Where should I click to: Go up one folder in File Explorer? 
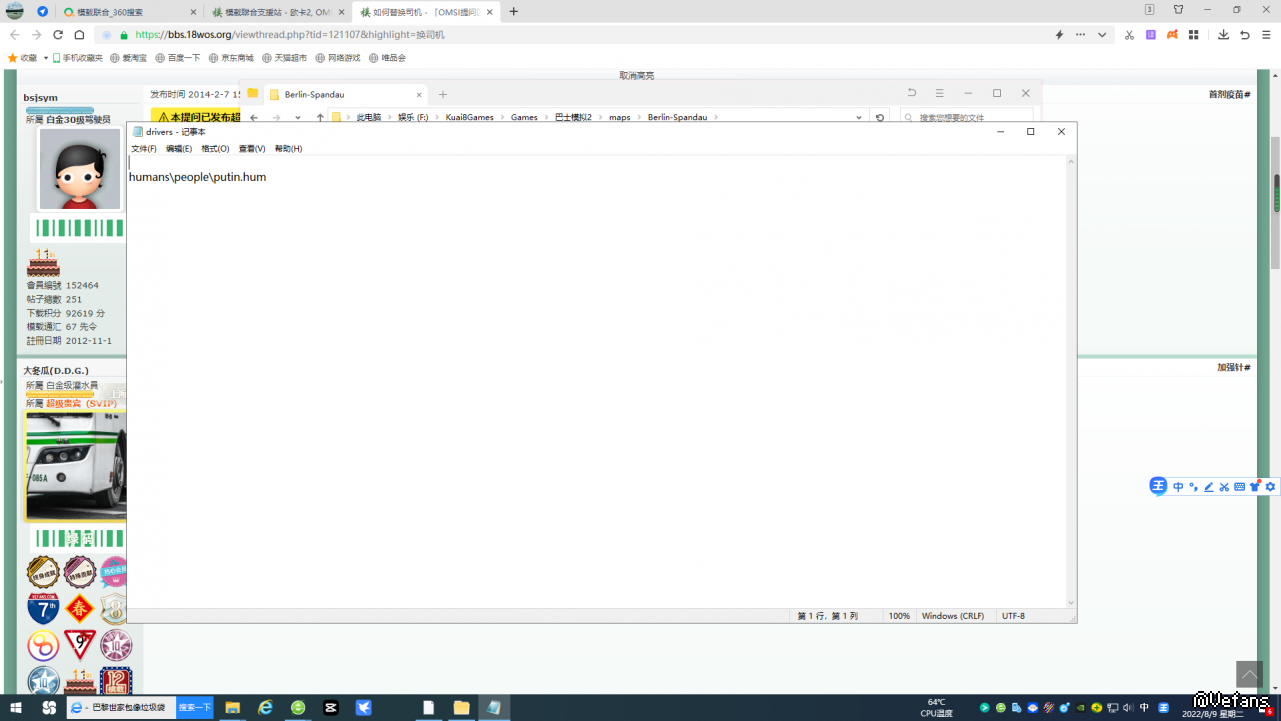coord(320,117)
